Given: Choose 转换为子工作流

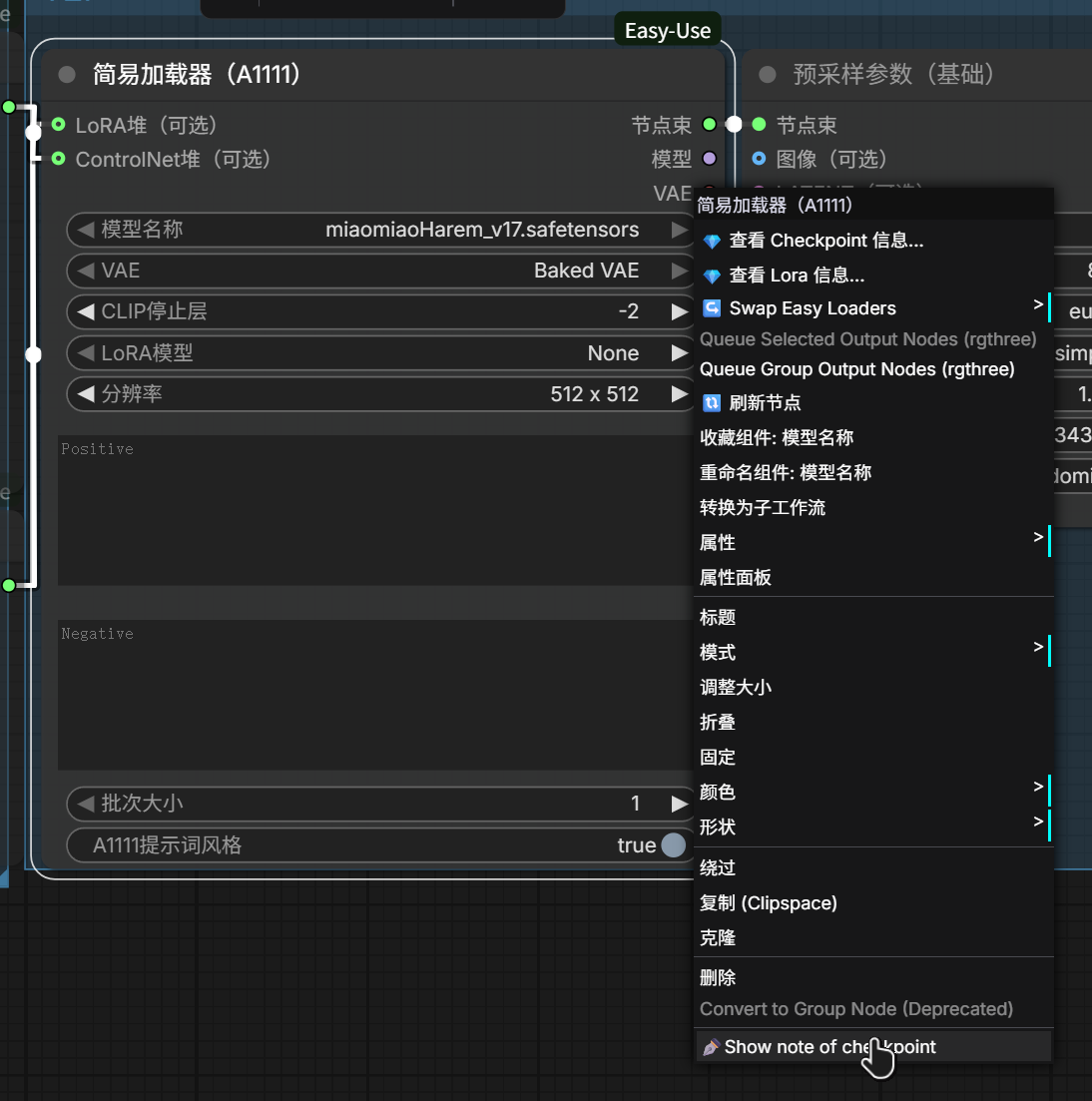Looking at the screenshot, I should tap(872, 507).
